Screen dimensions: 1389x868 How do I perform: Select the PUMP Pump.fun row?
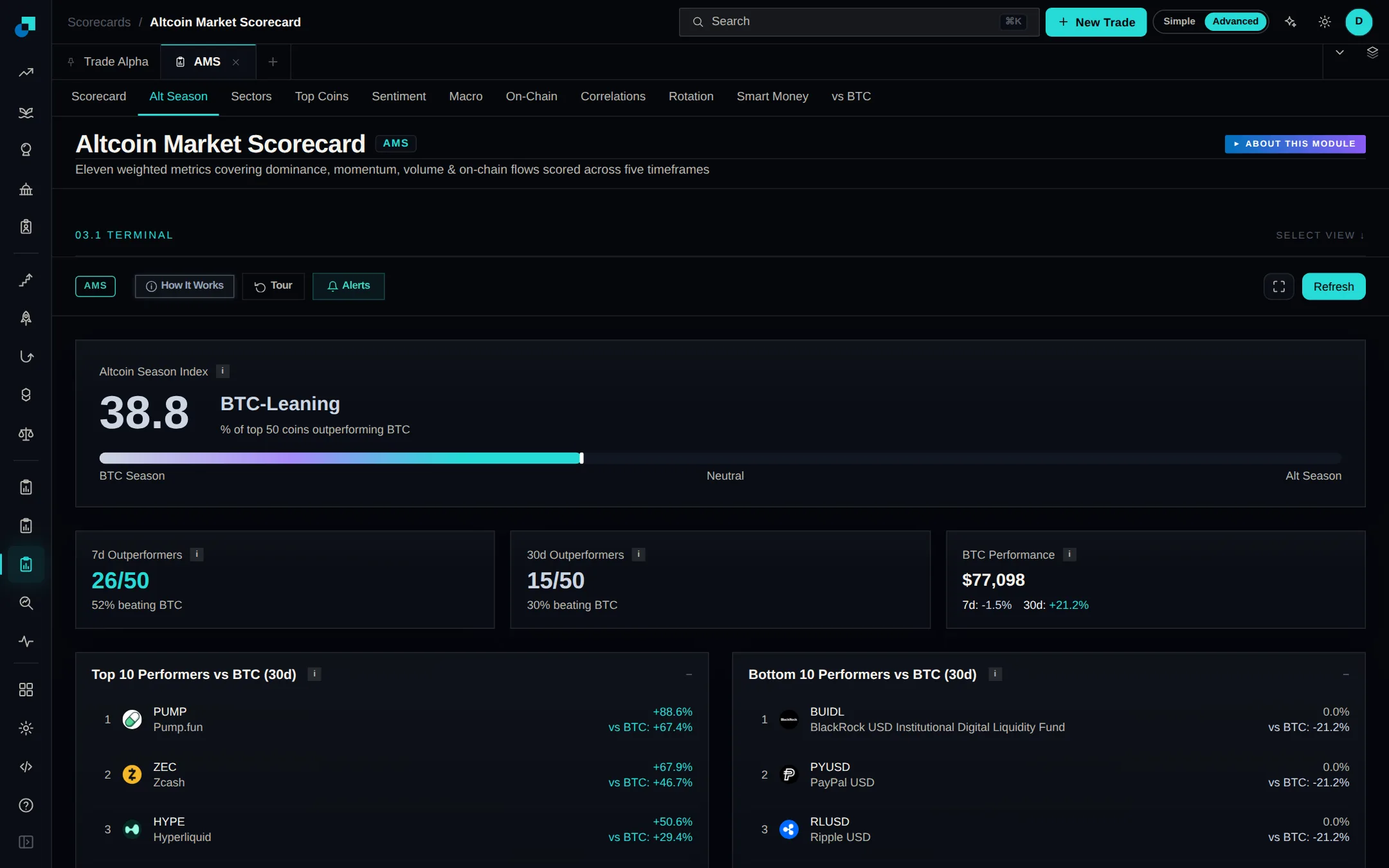[392, 719]
